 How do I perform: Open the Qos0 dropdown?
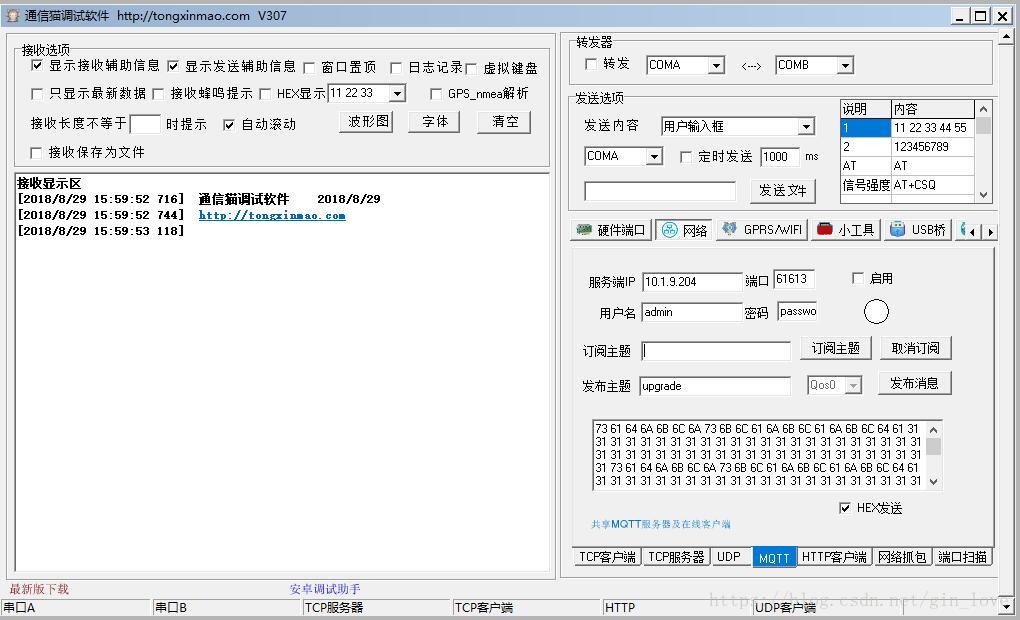click(x=853, y=385)
